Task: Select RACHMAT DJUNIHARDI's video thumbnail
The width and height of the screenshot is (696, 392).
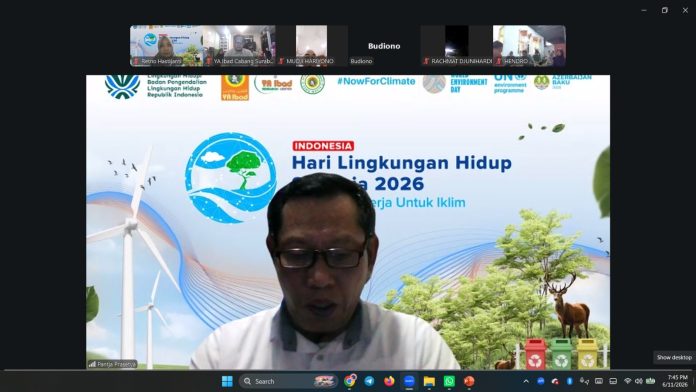Action: (456, 46)
